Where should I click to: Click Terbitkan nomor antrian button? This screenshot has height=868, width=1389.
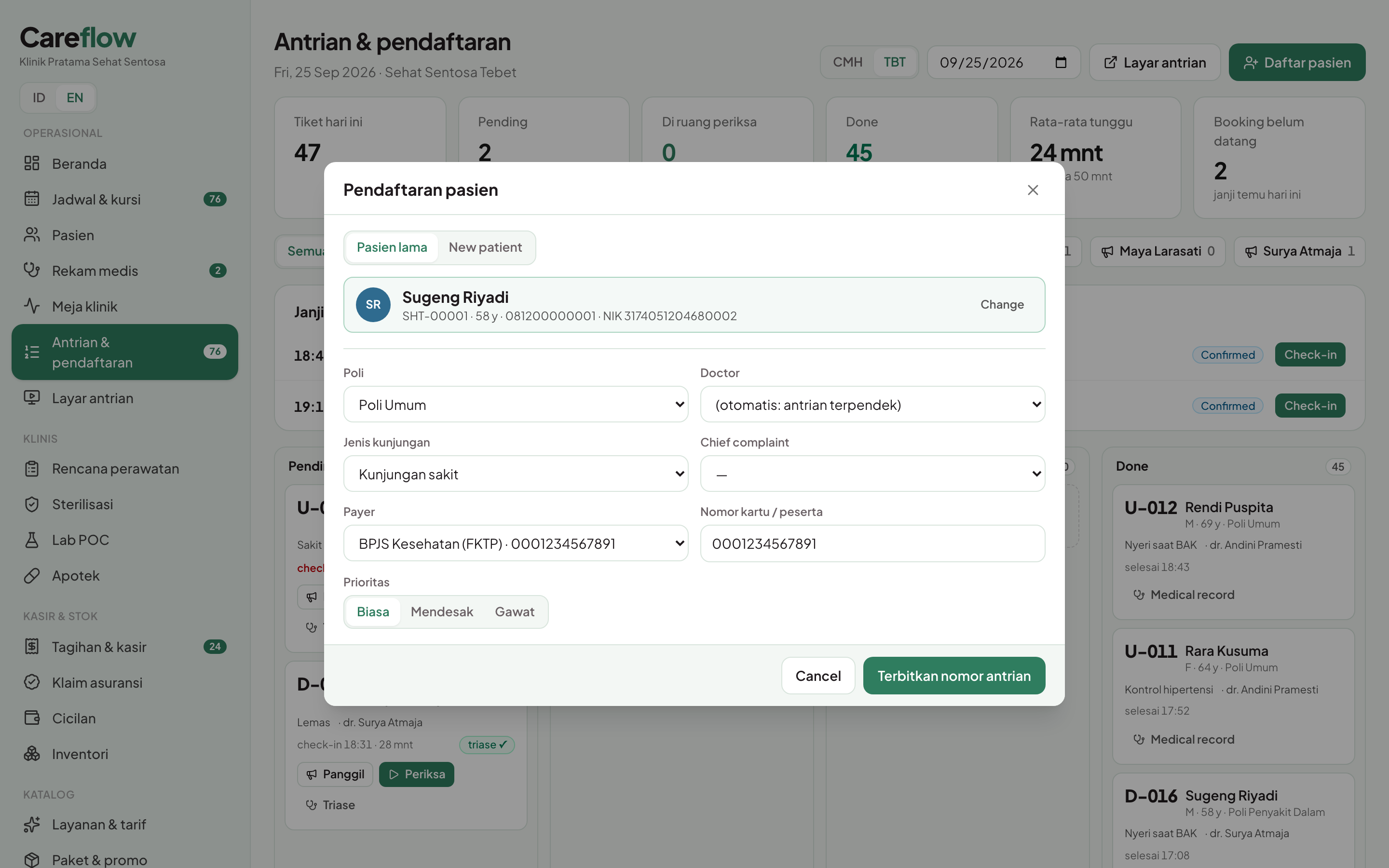click(954, 676)
